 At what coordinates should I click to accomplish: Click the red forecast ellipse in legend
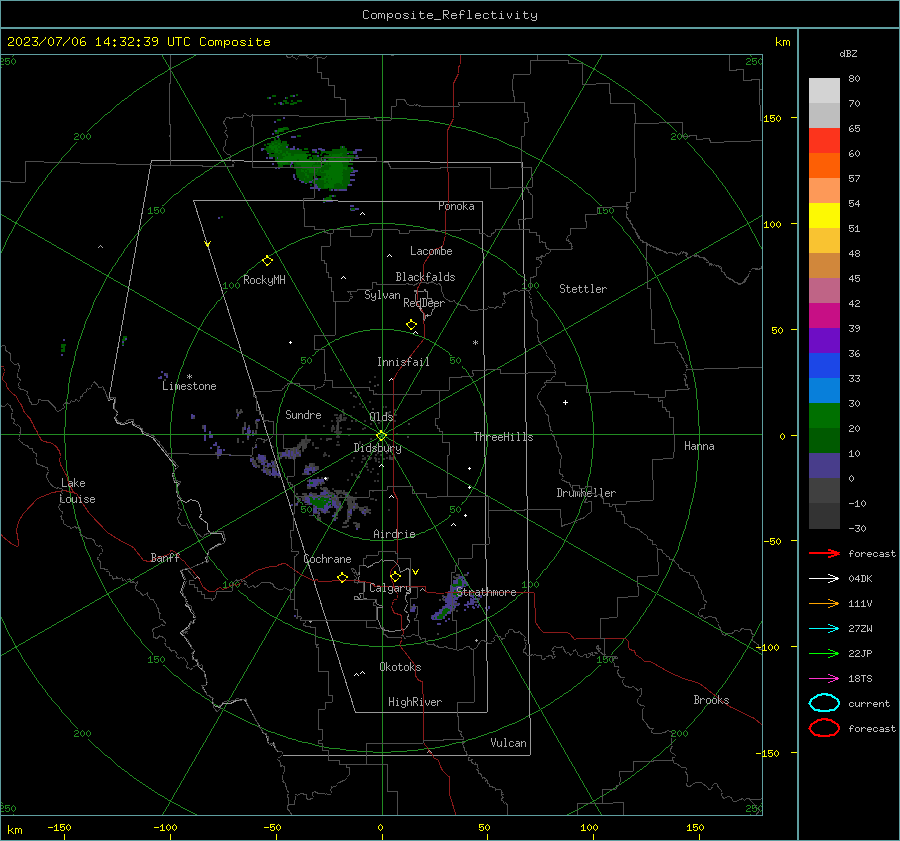824,728
